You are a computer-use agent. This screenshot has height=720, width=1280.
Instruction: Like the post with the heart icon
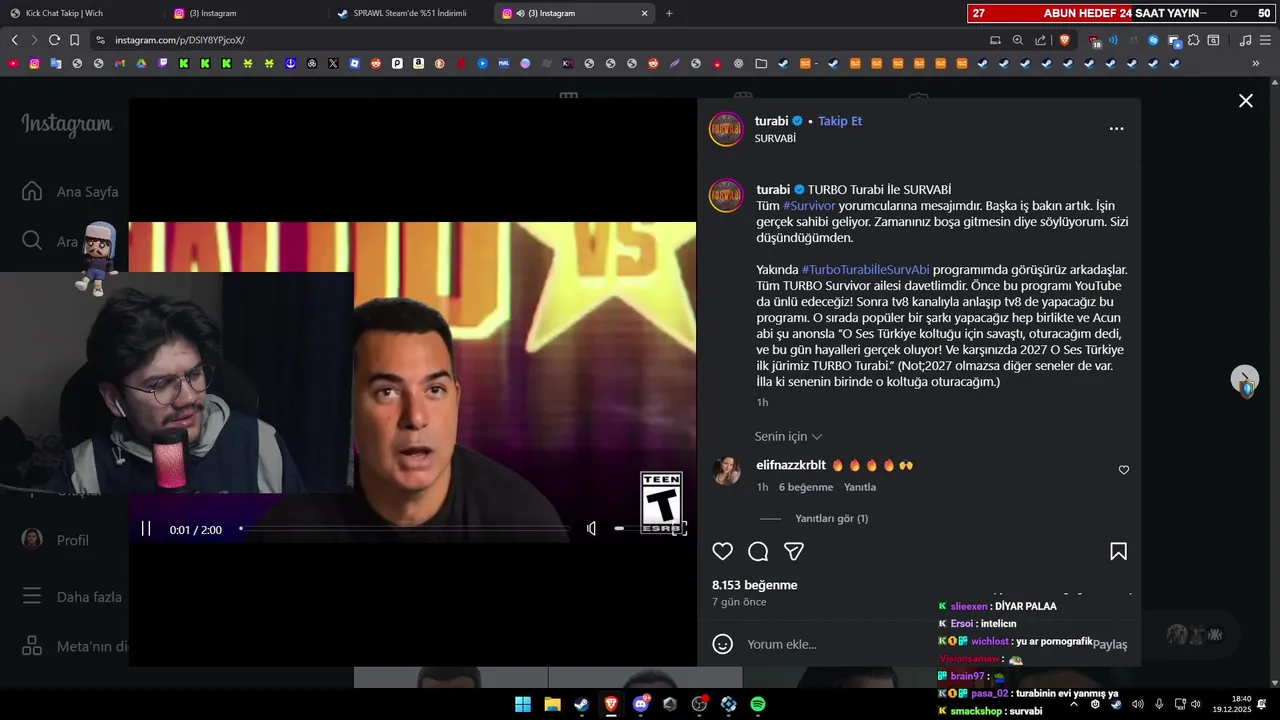723,551
